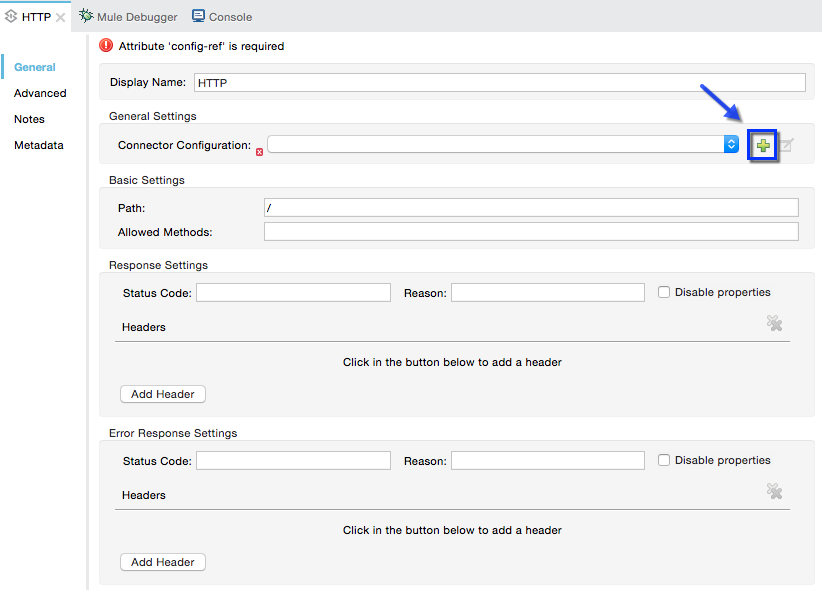Click the HTTP connector icon on its tab
This screenshot has height=590, width=822.
point(10,16)
